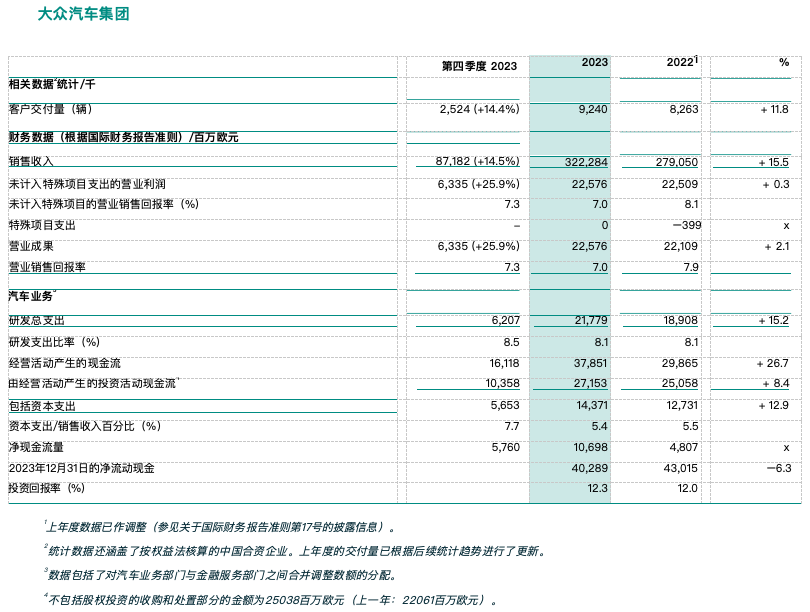Select the 22,109 value

(x=680, y=246)
